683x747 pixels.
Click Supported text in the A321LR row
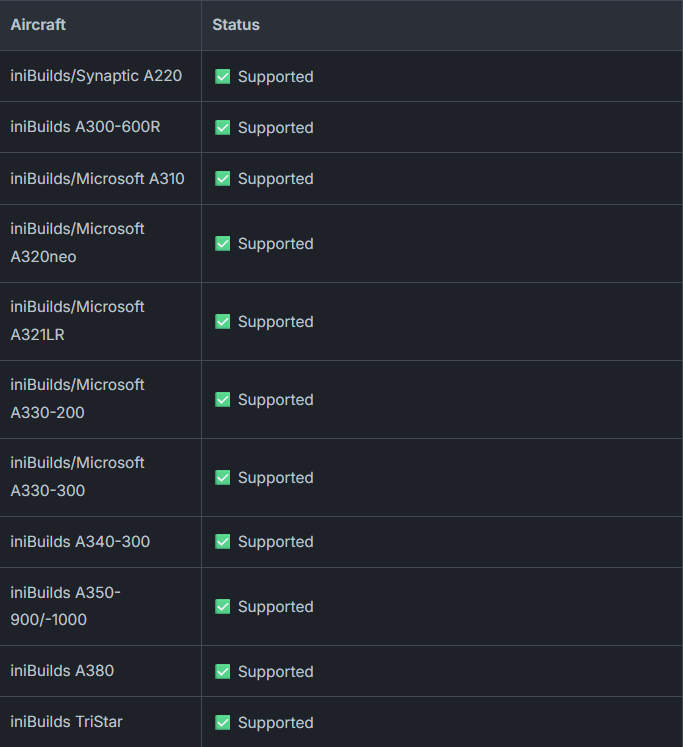275,322
